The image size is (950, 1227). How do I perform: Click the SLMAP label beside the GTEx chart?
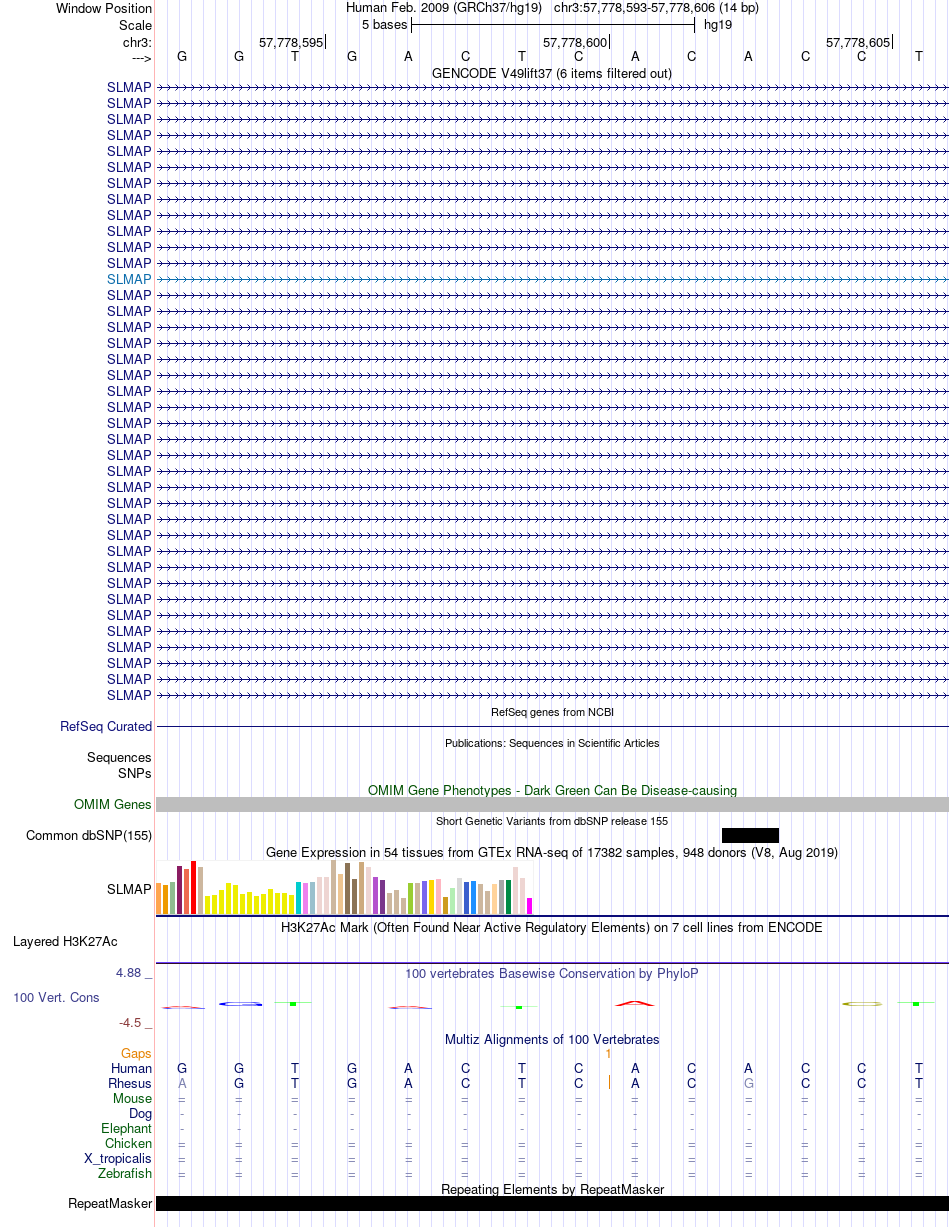click(130, 888)
